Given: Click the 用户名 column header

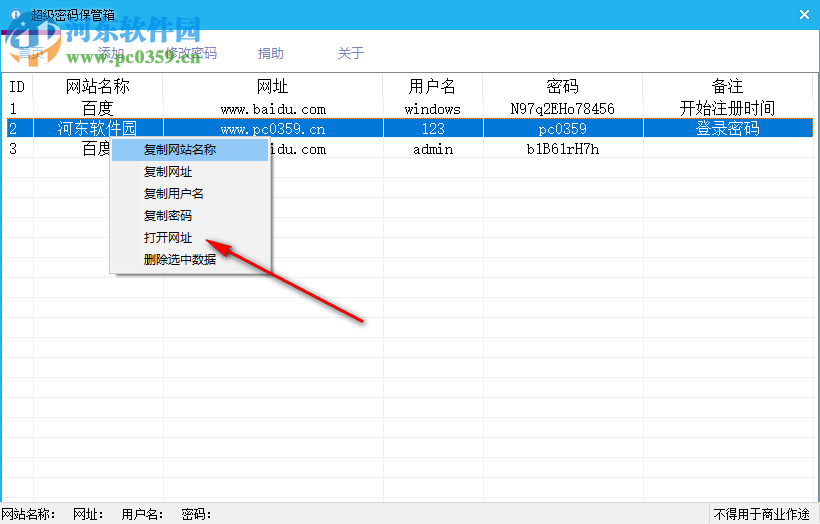Looking at the screenshot, I should click(x=432, y=86).
